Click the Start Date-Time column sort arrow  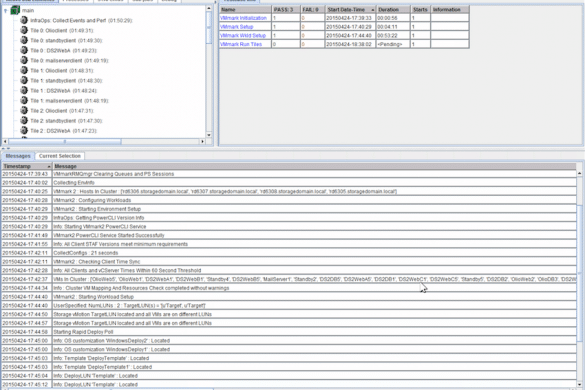point(373,10)
